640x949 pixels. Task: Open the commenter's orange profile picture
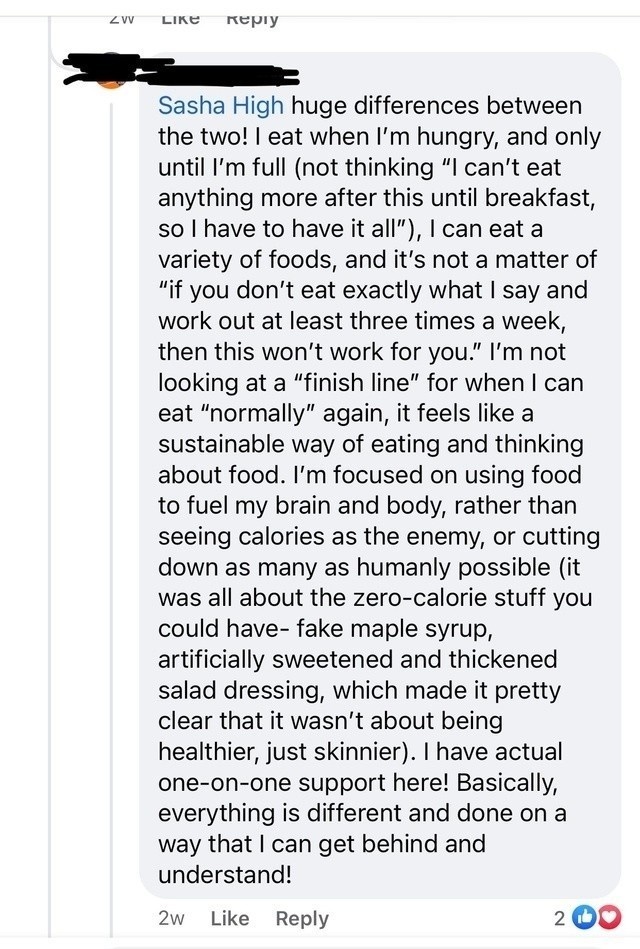click(x=114, y=80)
